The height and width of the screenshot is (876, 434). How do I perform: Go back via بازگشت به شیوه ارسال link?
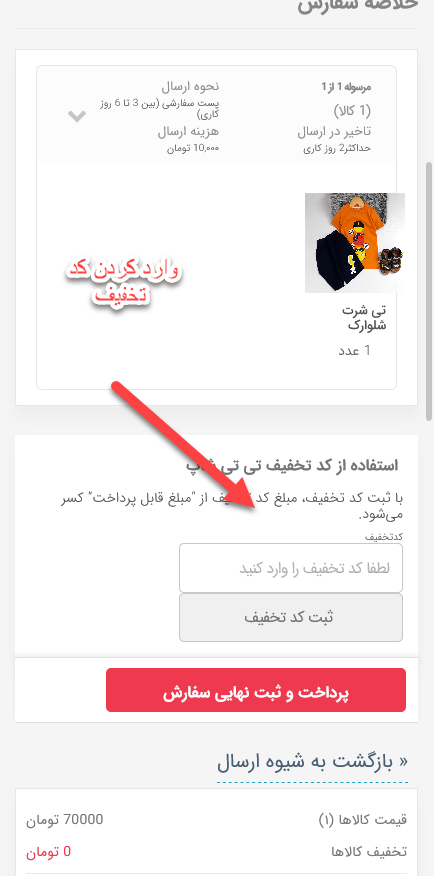[312, 763]
